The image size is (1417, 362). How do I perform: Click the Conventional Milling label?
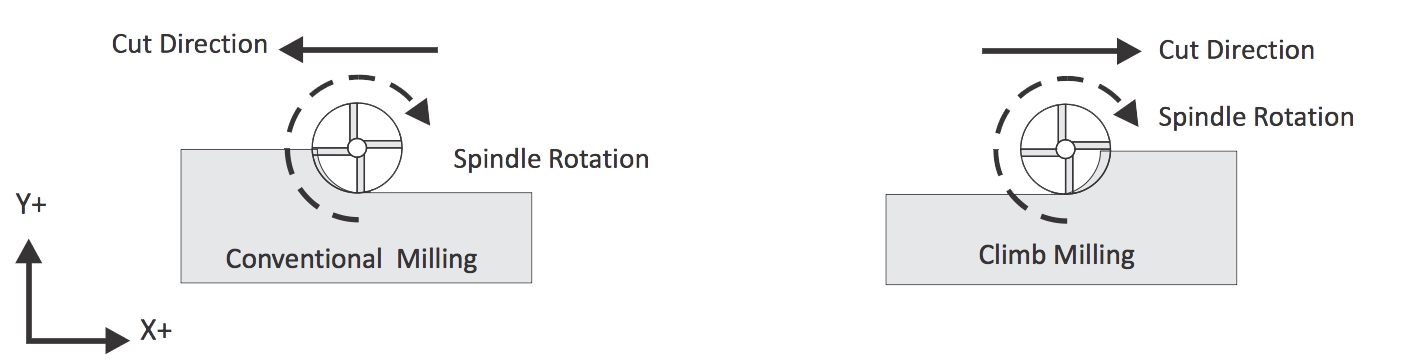click(x=351, y=259)
